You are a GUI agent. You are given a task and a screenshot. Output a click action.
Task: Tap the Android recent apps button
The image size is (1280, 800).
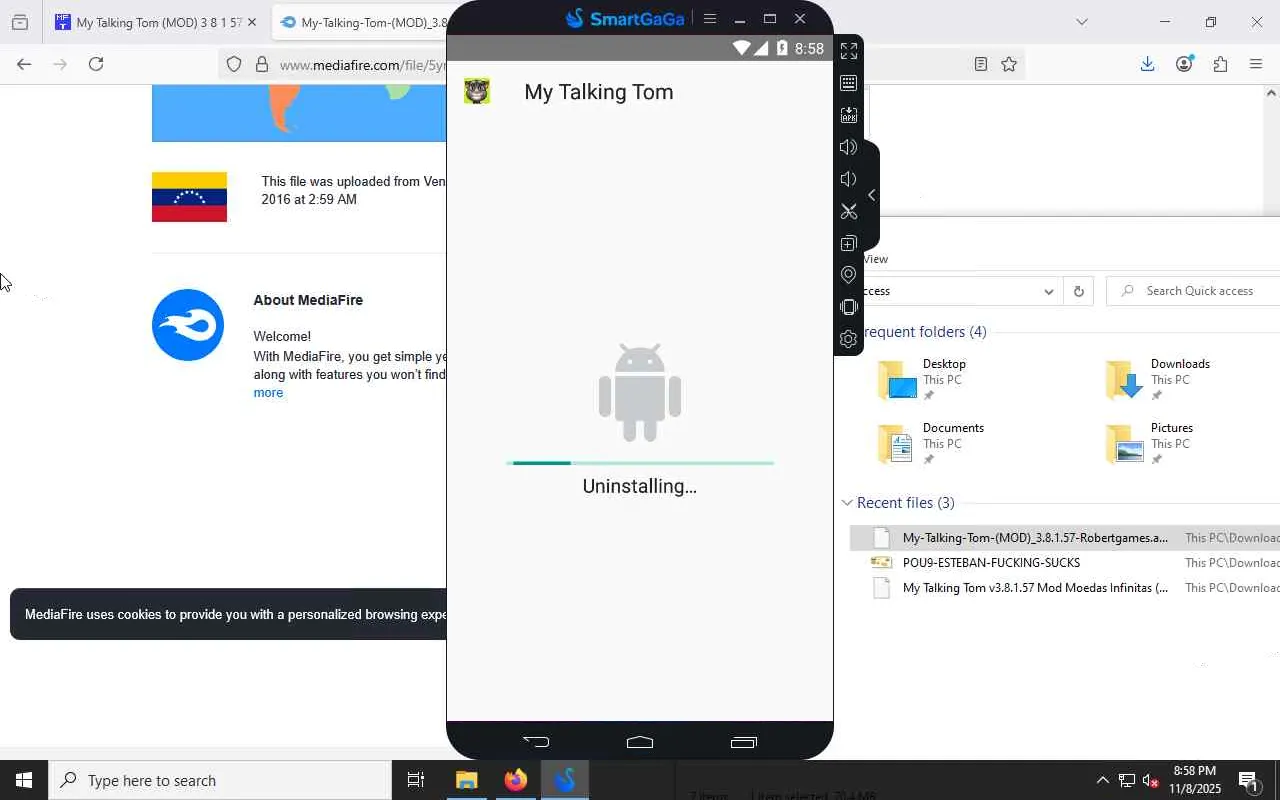coord(744,741)
